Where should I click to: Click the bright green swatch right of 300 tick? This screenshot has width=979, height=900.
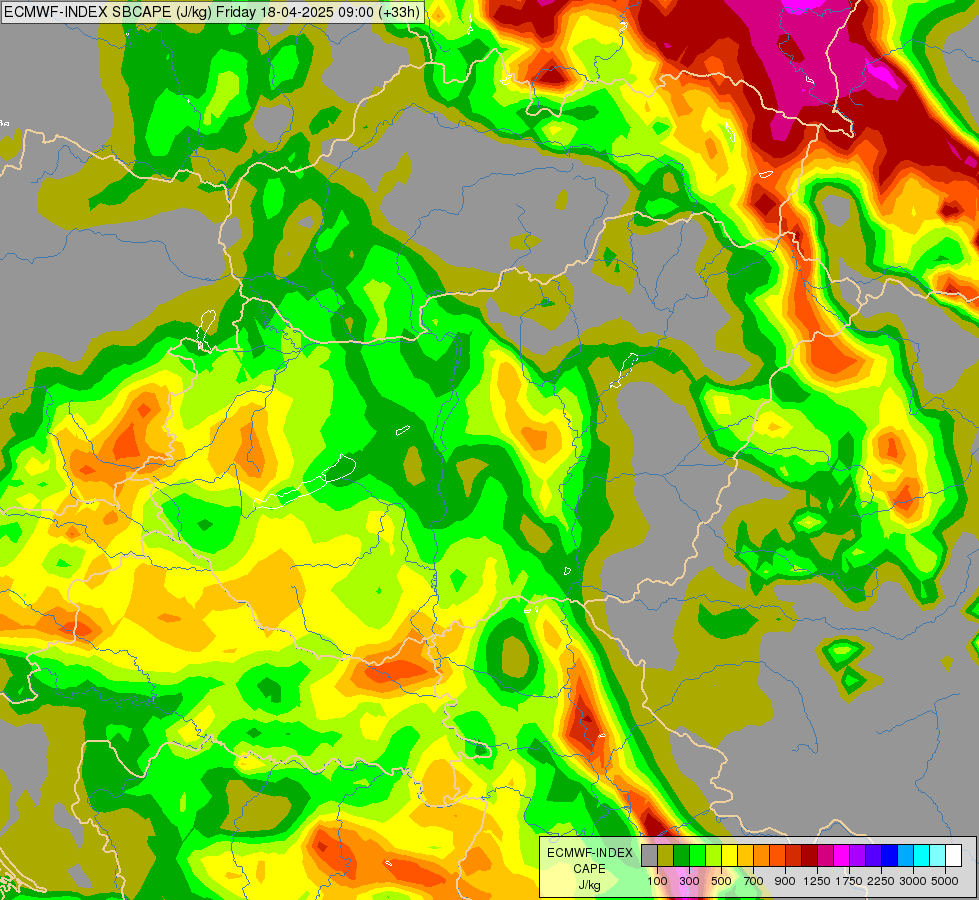[697, 855]
